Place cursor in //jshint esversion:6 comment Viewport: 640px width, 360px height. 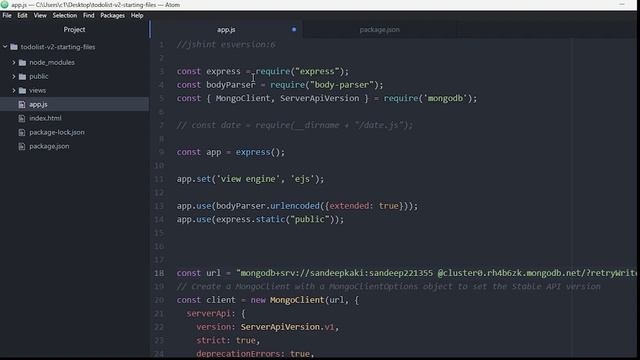click(x=226, y=44)
